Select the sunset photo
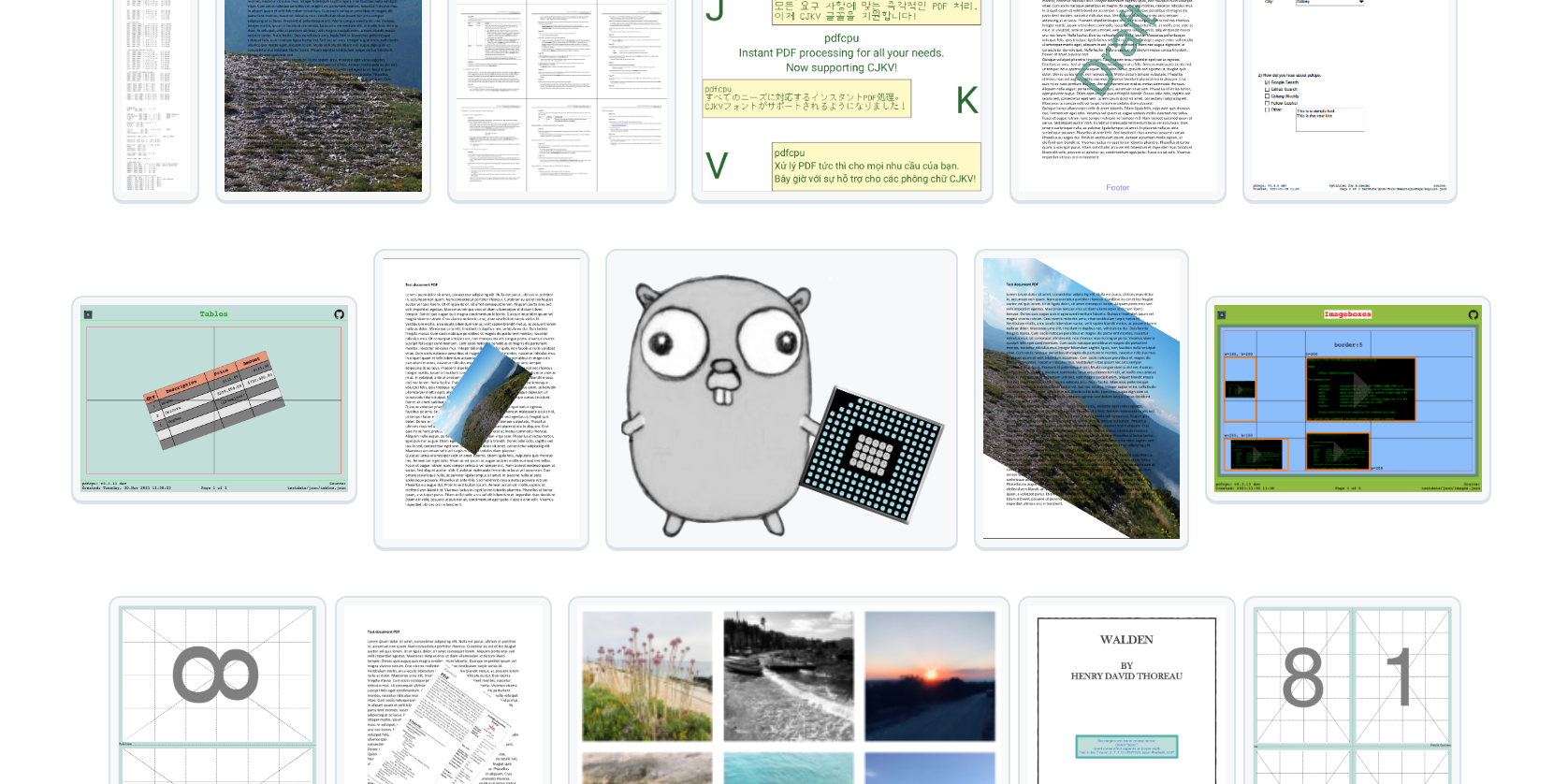This screenshot has width=1568, height=784. click(929, 676)
